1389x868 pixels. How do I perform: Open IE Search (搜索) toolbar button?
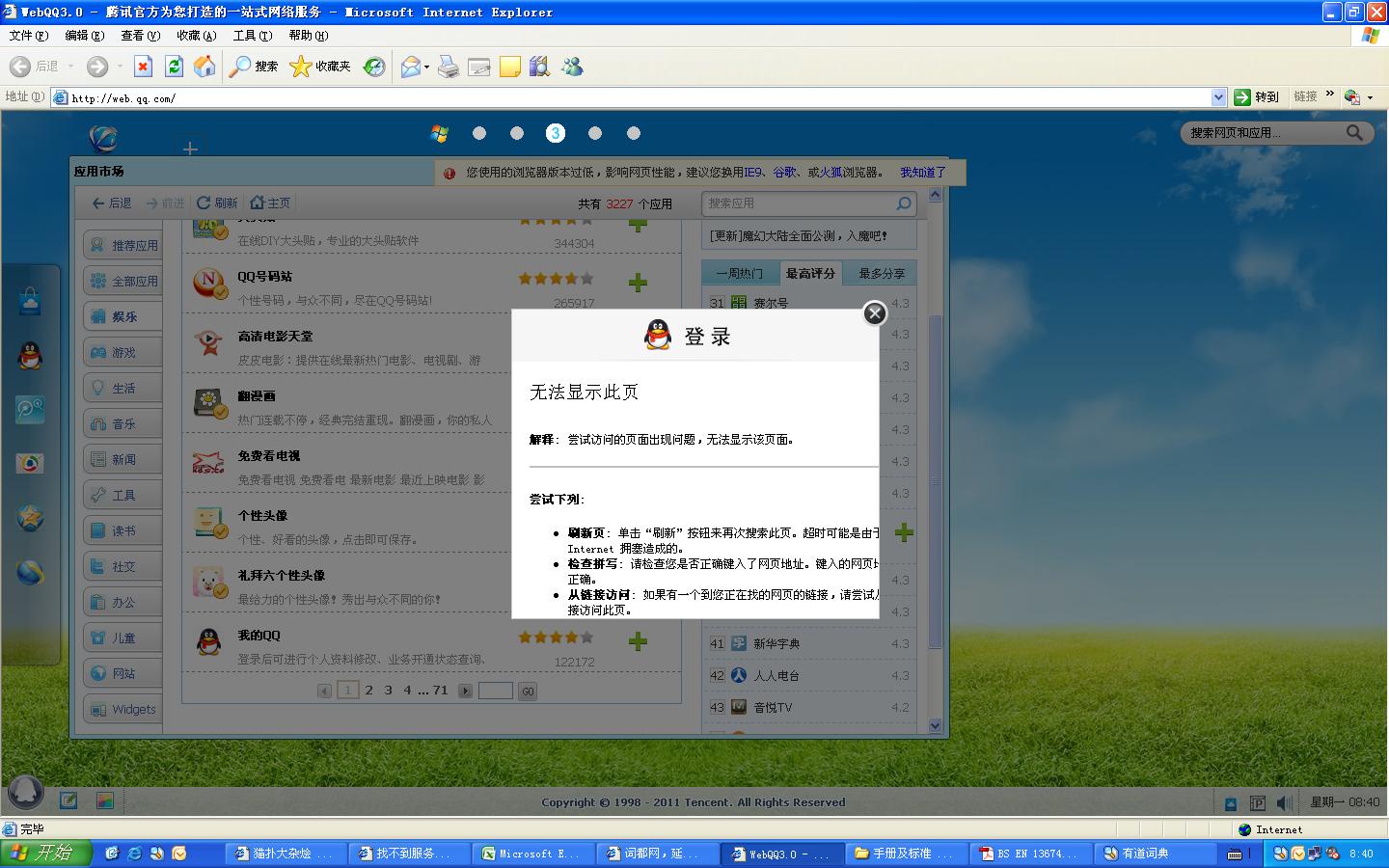[254, 67]
